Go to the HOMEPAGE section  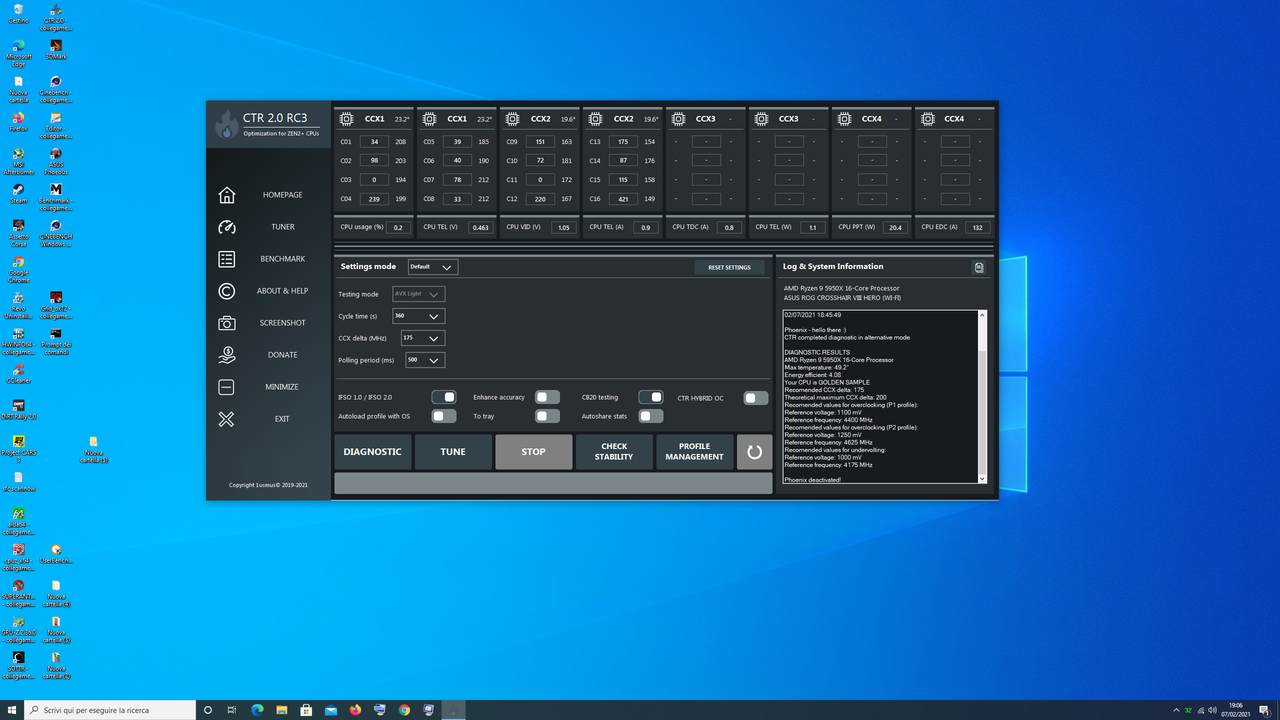[228, 195]
